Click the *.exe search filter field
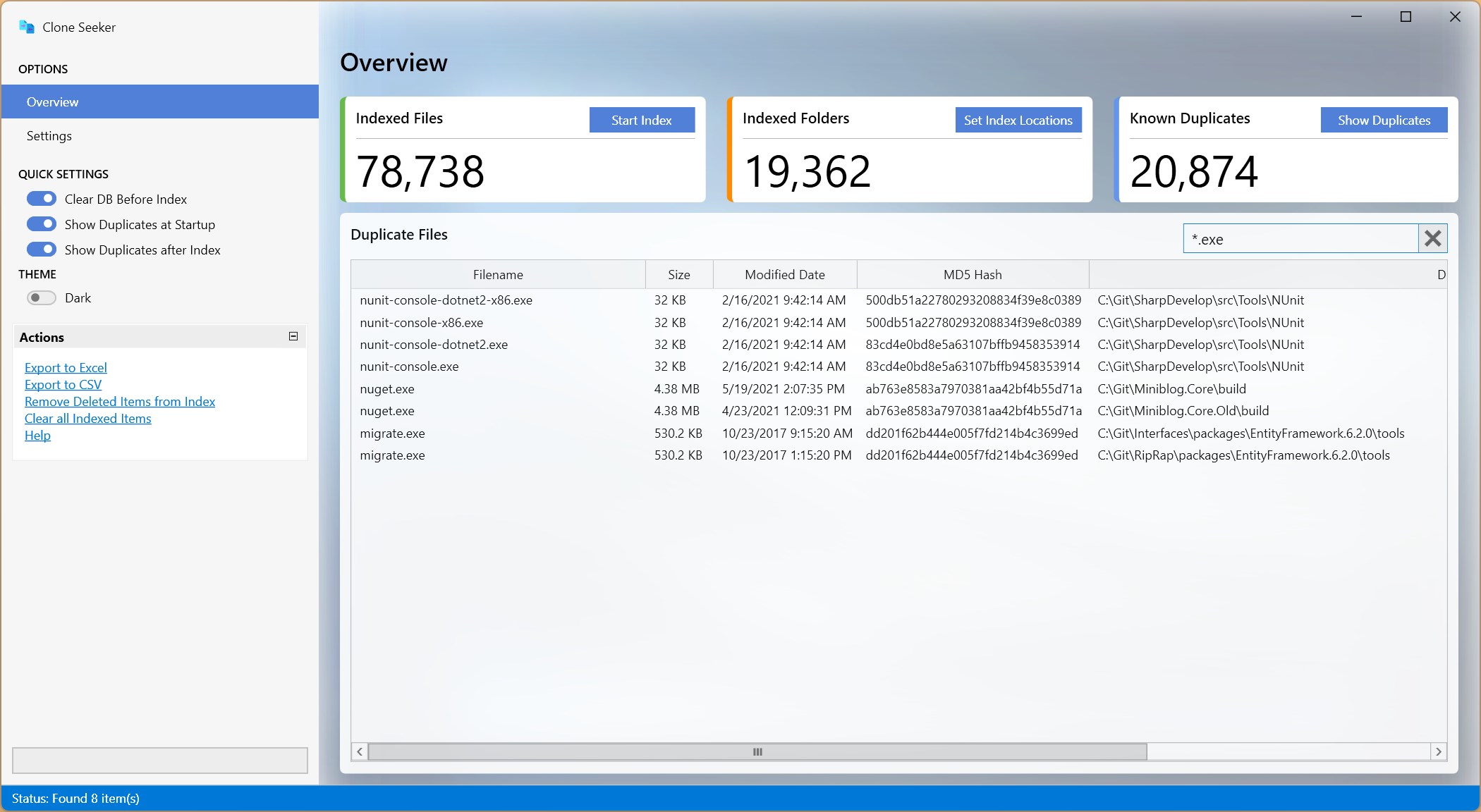Screen dimensions: 1481x812 [x=1299, y=239]
